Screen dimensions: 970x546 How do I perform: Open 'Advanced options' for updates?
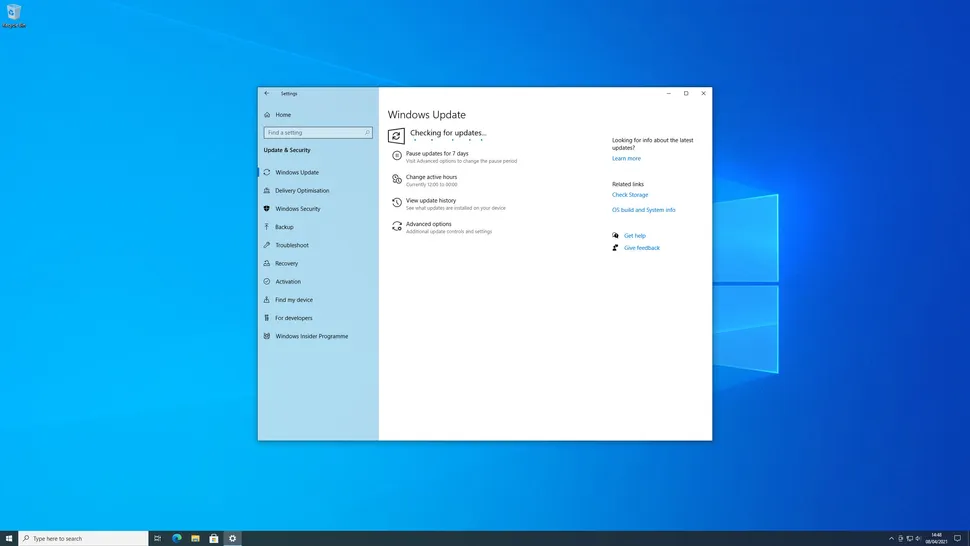pyautogui.click(x=428, y=224)
